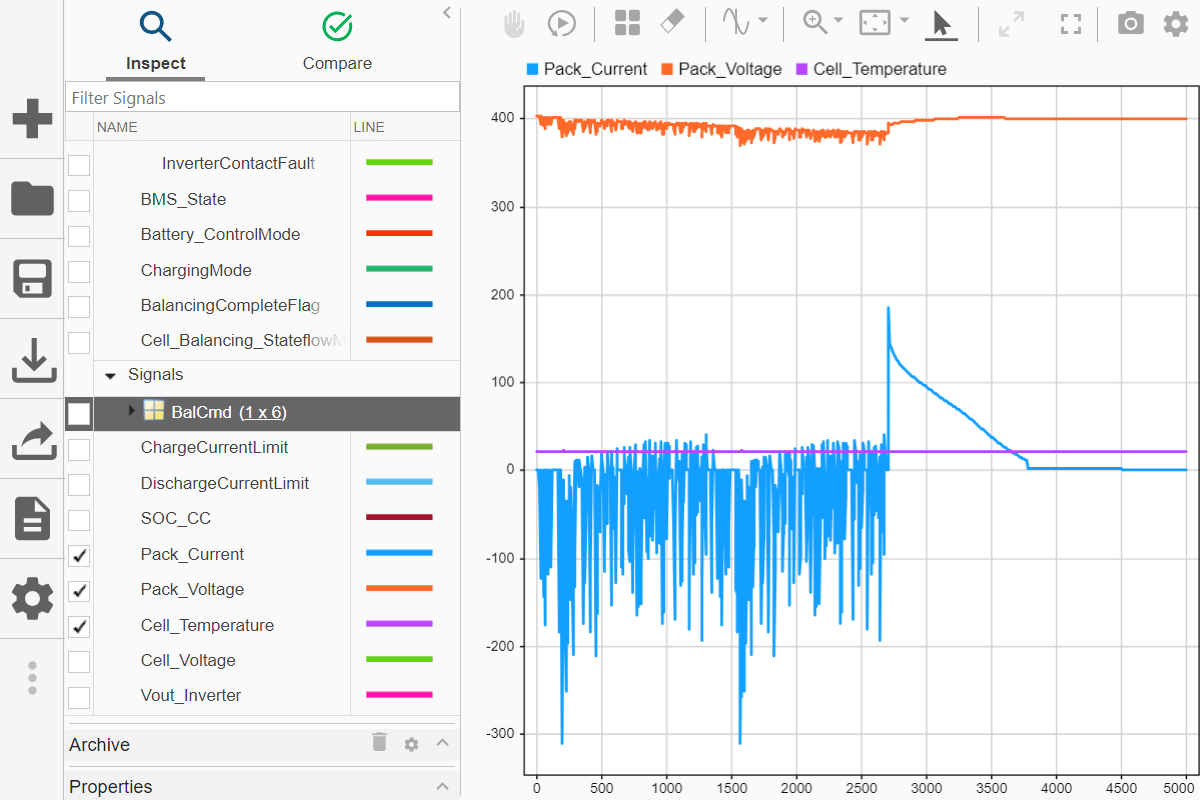
Task: Uncheck the Pack_Current signal checkbox
Action: click(x=78, y=556)
